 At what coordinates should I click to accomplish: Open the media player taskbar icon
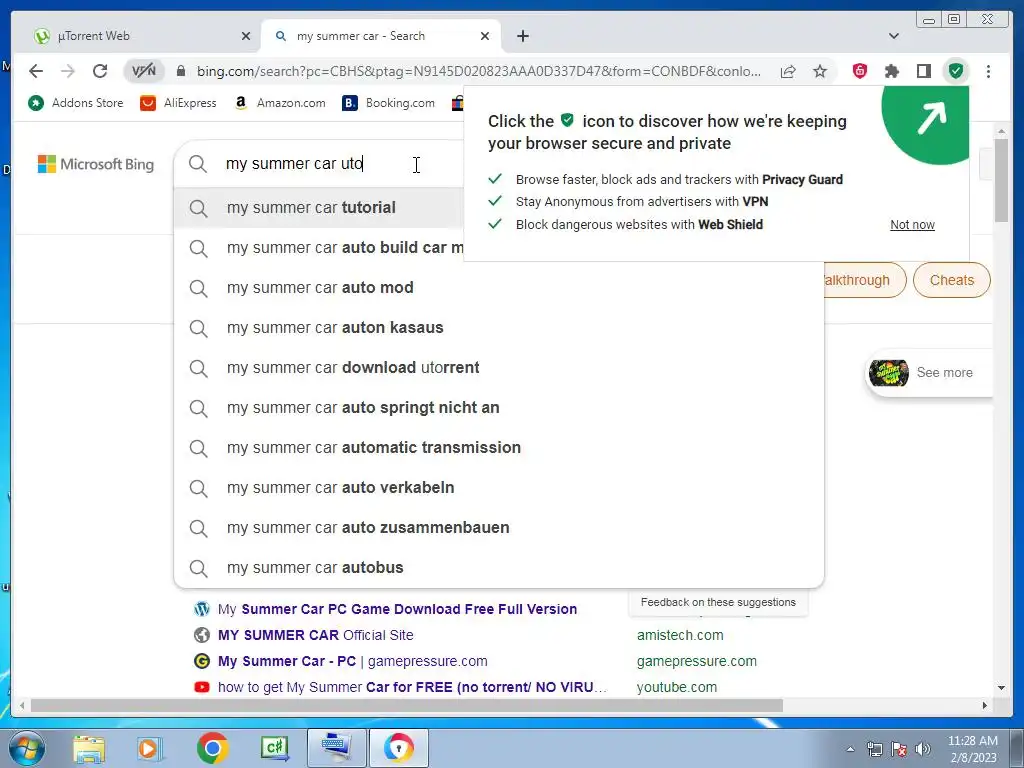click(150, 748)
